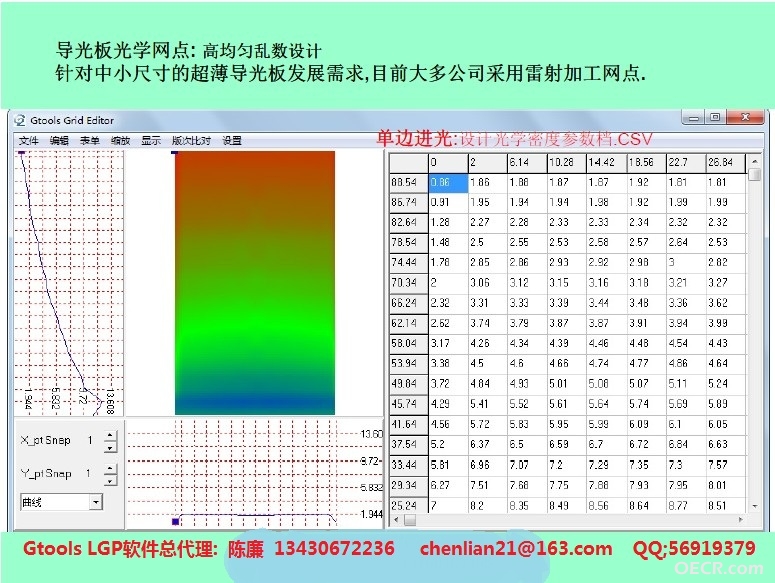
Task: Select row header 41.64
Action: point(408,424)
